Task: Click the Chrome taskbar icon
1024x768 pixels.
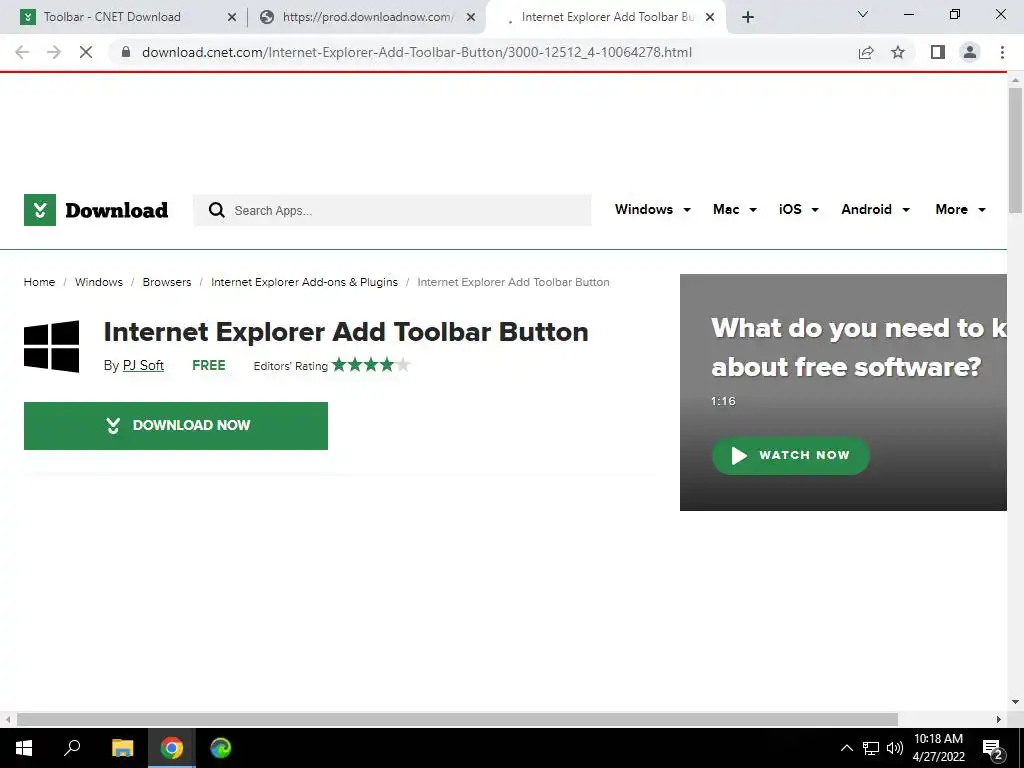Action: 172,748
